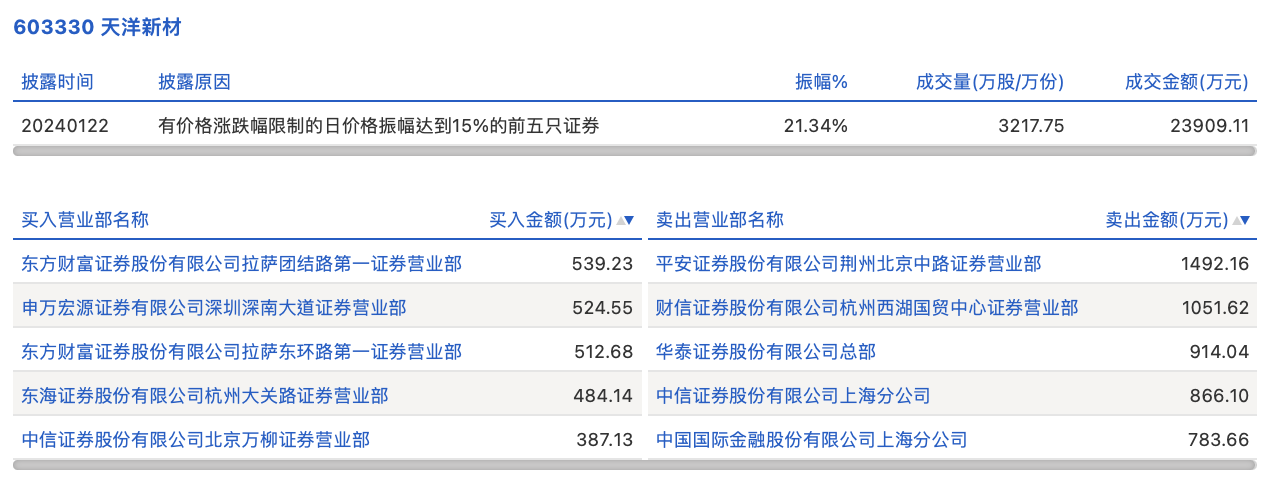Open 财信证券 杭州西湖国贸中心证券营业部 link
This screenshot has height=486, width=1274.
(867, 308)
